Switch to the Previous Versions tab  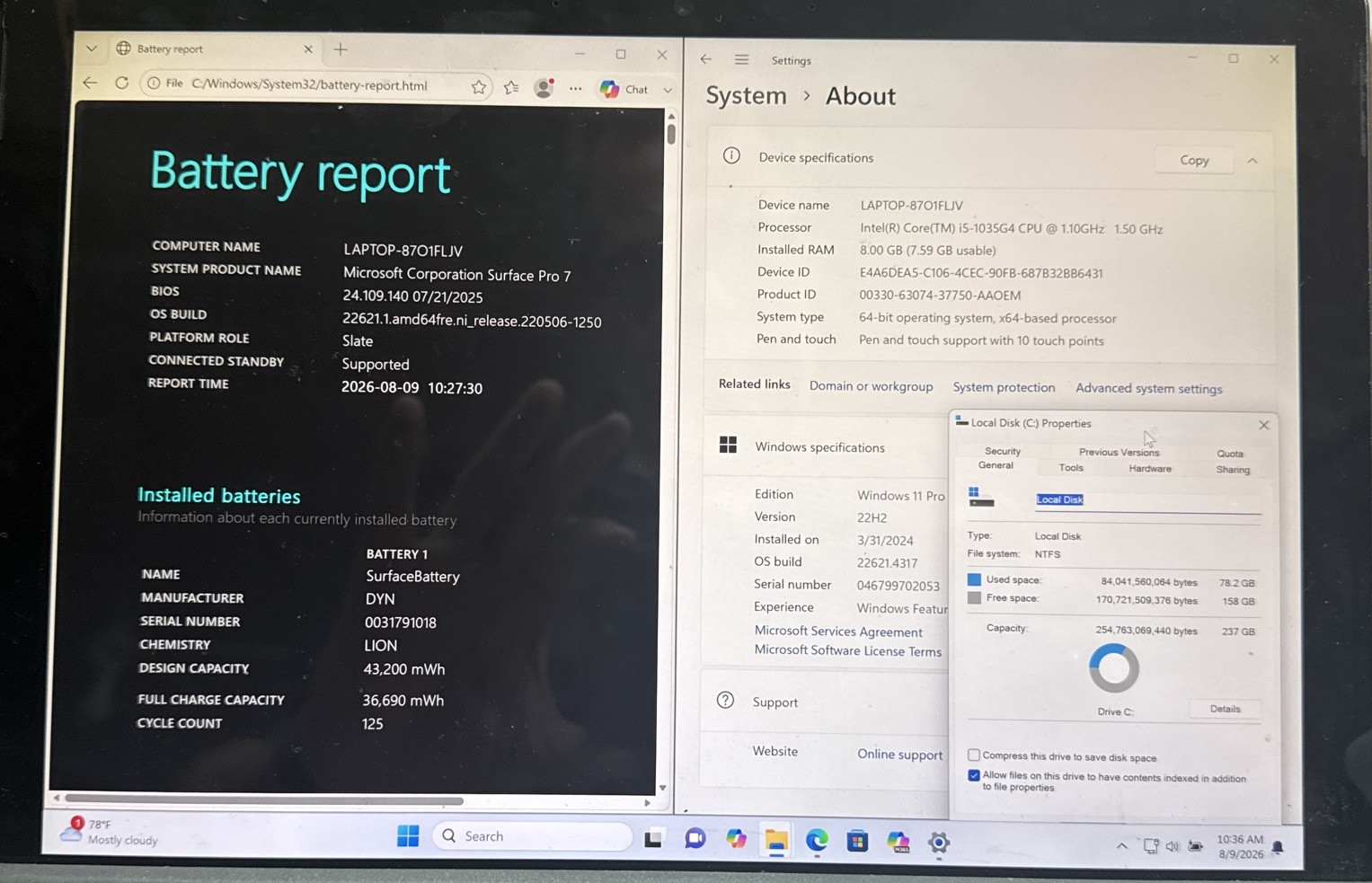click(1119, 452)
